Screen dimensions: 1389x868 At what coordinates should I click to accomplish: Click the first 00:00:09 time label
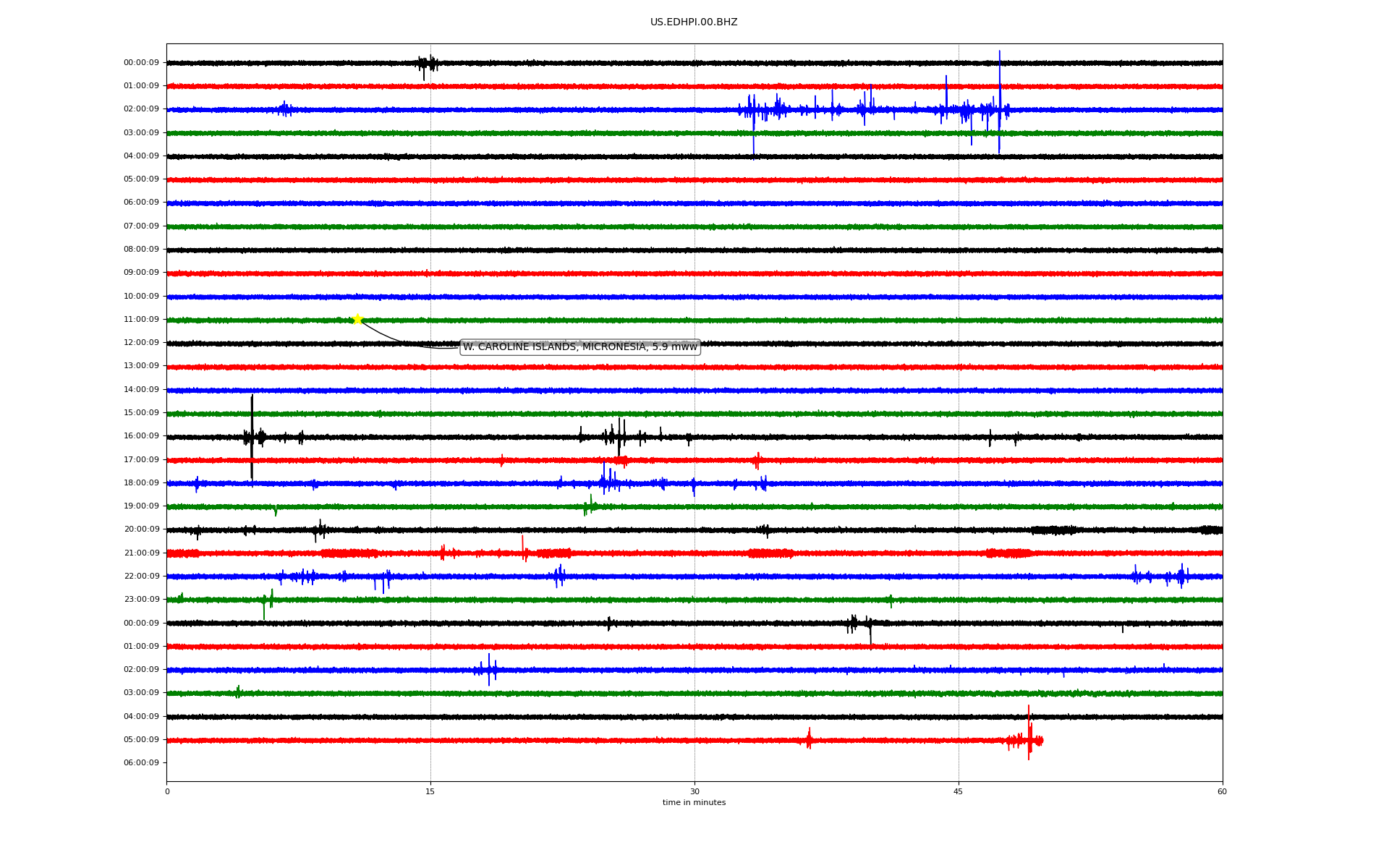[141, 63]
